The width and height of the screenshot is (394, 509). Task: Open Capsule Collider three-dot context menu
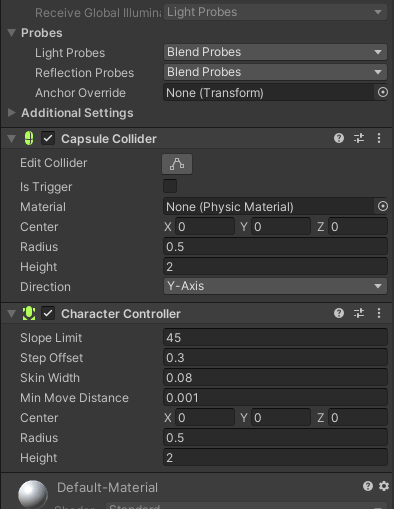coord(379,138)
